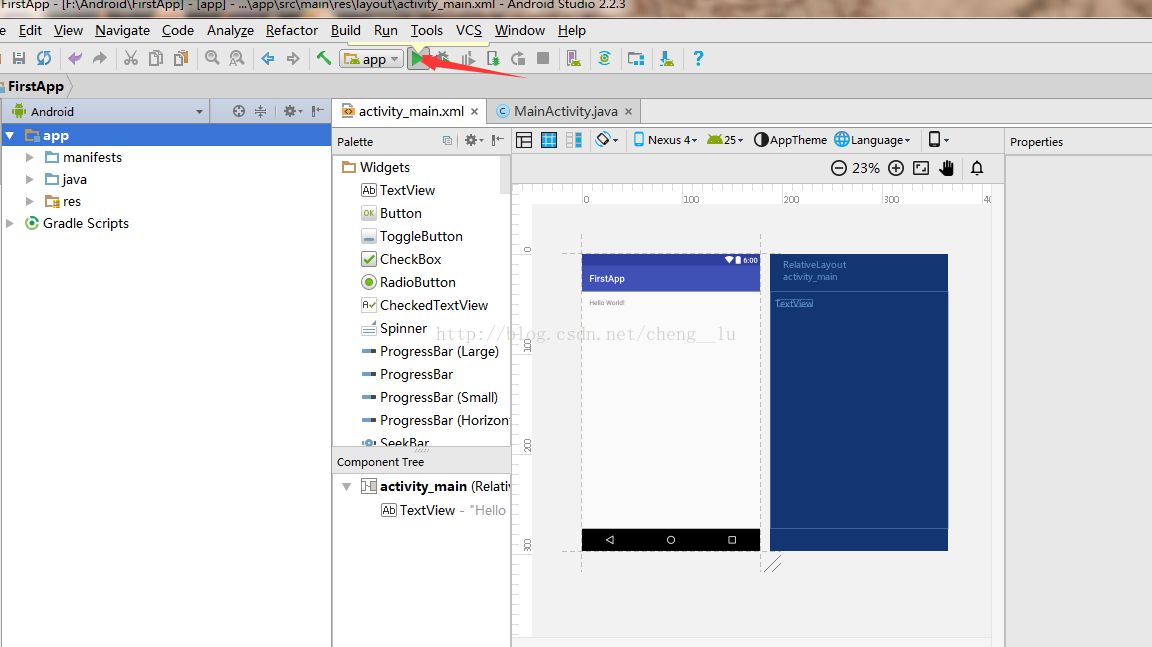Hide the Palette panel with its arrow icon
The height and width of the screenshot is (647, 1152).
pyautogui.click(x=497, y=140)
